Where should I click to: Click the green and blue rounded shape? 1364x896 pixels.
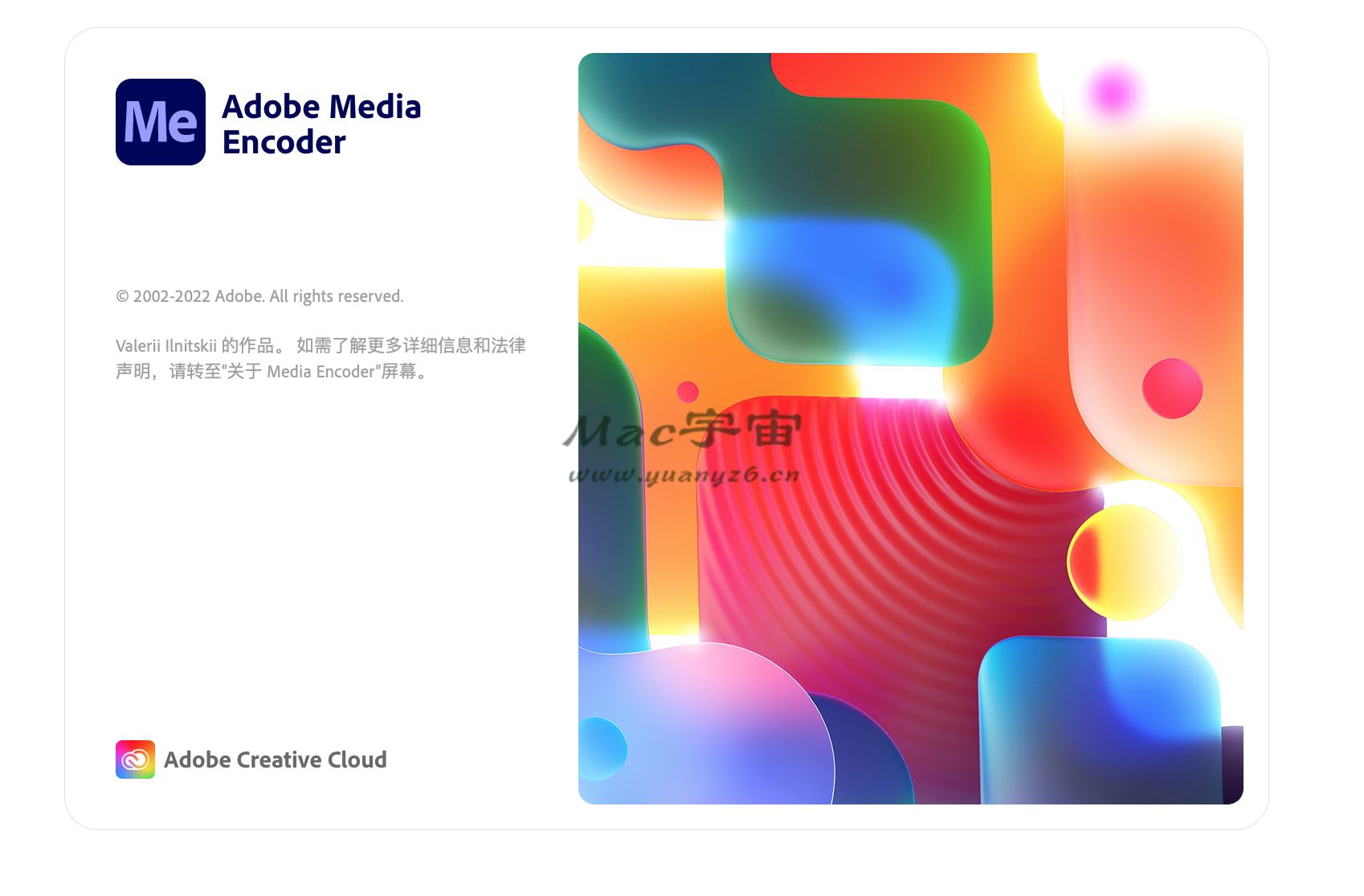click(x=860, y=241)
